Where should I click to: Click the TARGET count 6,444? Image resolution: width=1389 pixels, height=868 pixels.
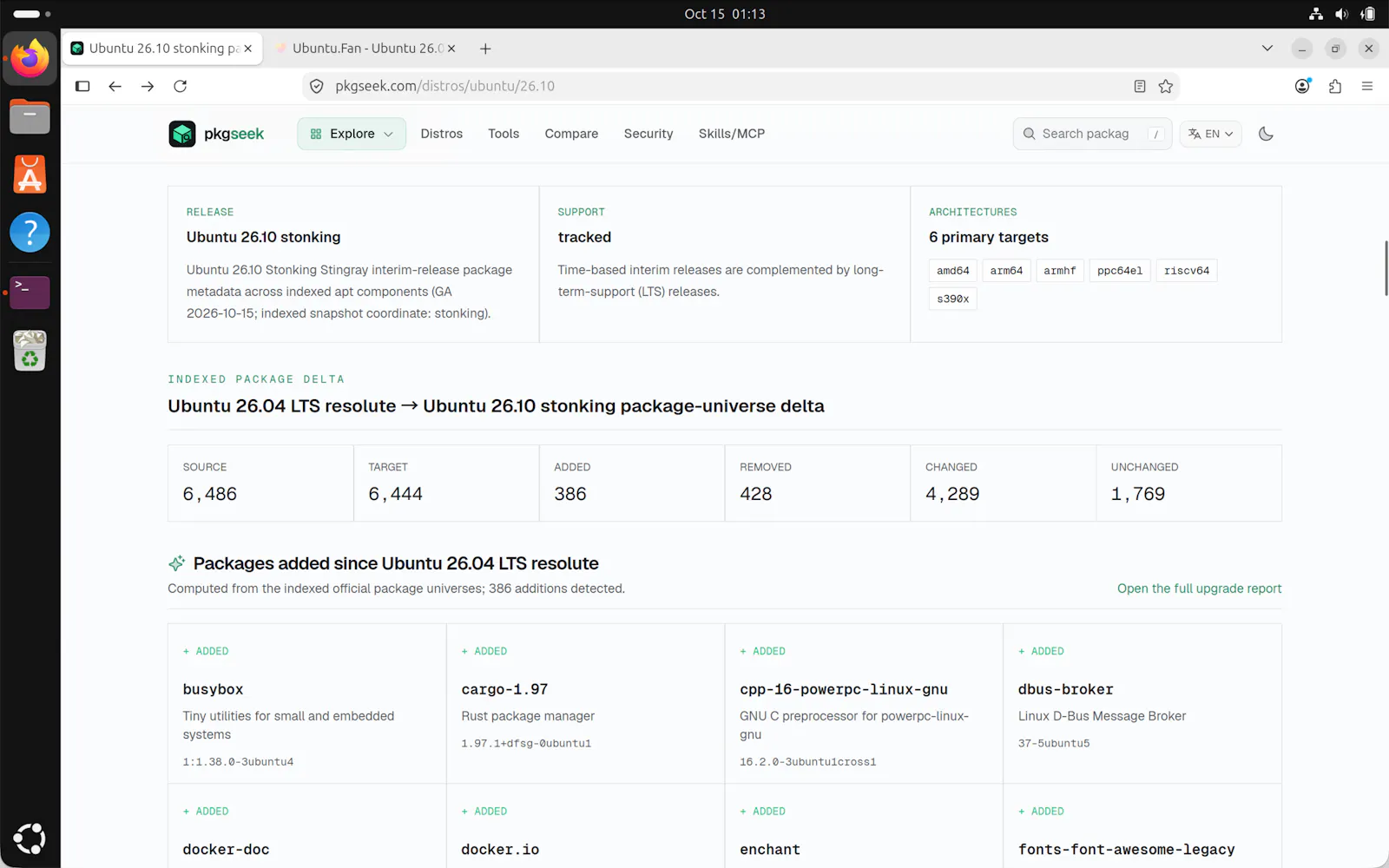[x=396, y=494]
